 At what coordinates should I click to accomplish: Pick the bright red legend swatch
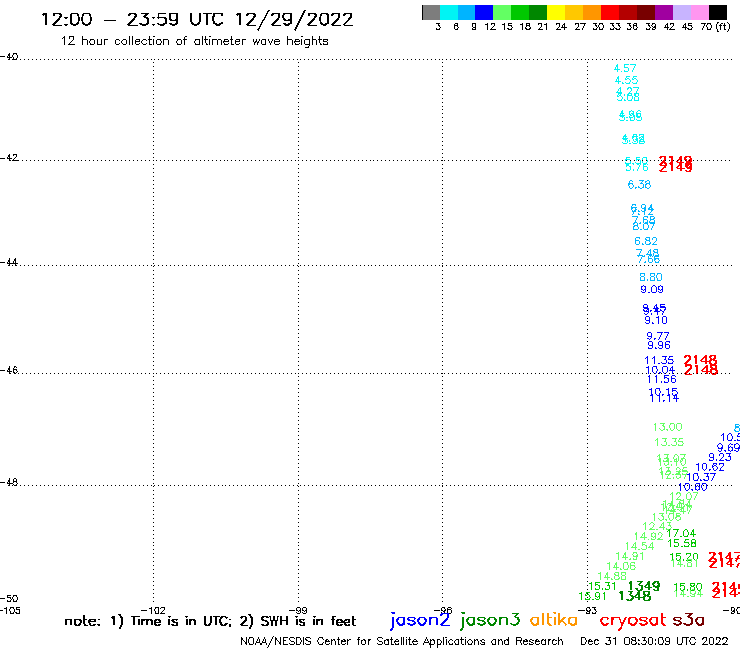610,12
